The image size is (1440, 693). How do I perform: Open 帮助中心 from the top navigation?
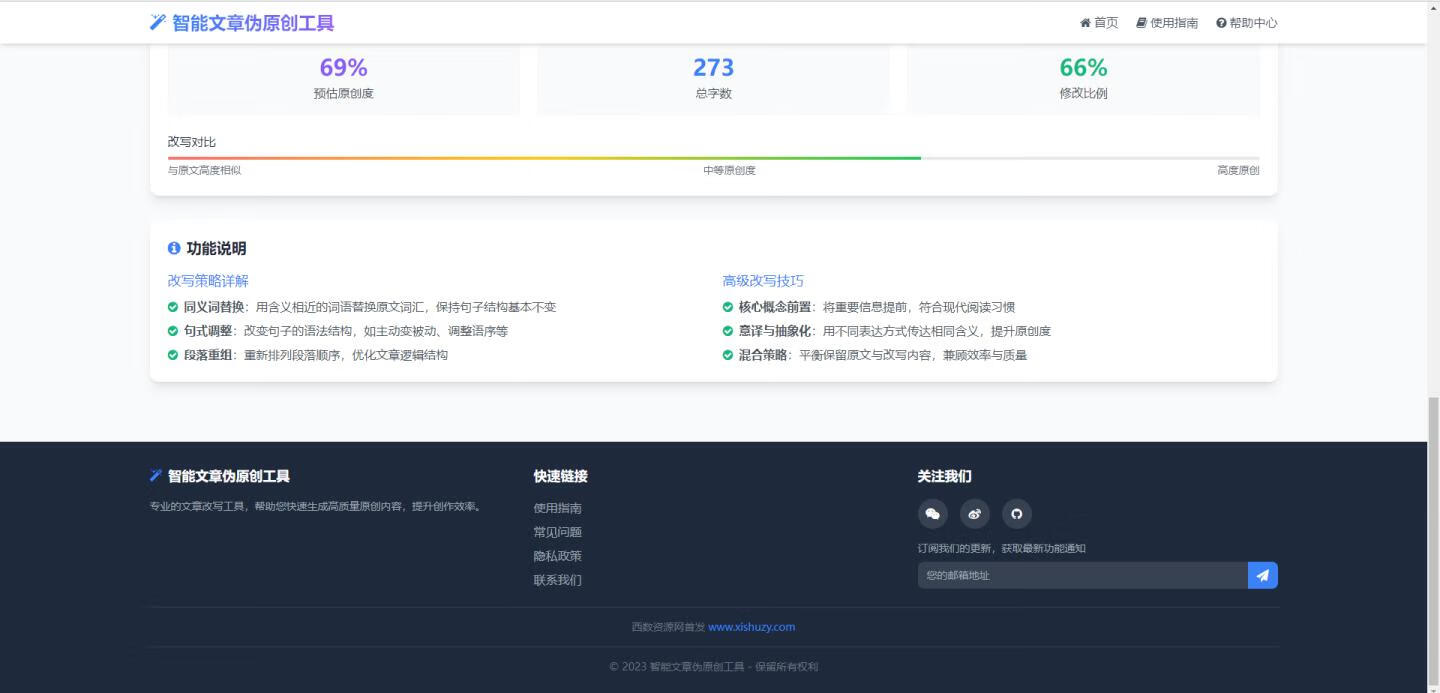(x=1247, y=22)
